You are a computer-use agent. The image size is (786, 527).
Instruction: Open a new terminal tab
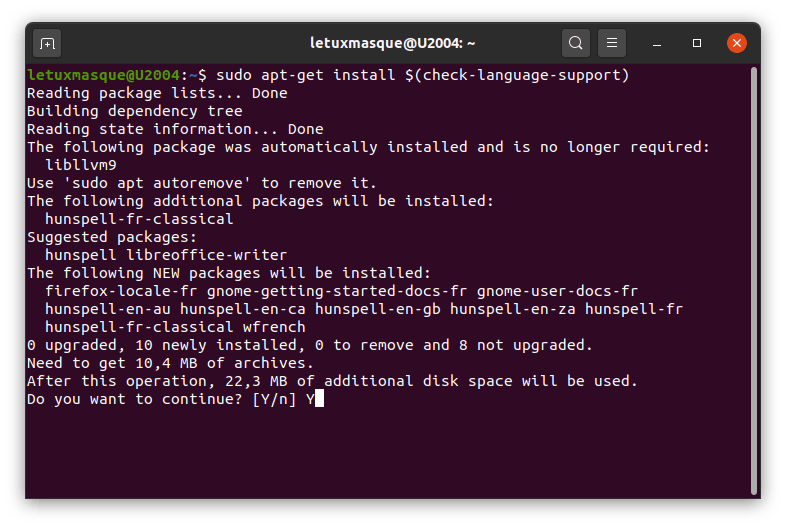pos(47,44)
